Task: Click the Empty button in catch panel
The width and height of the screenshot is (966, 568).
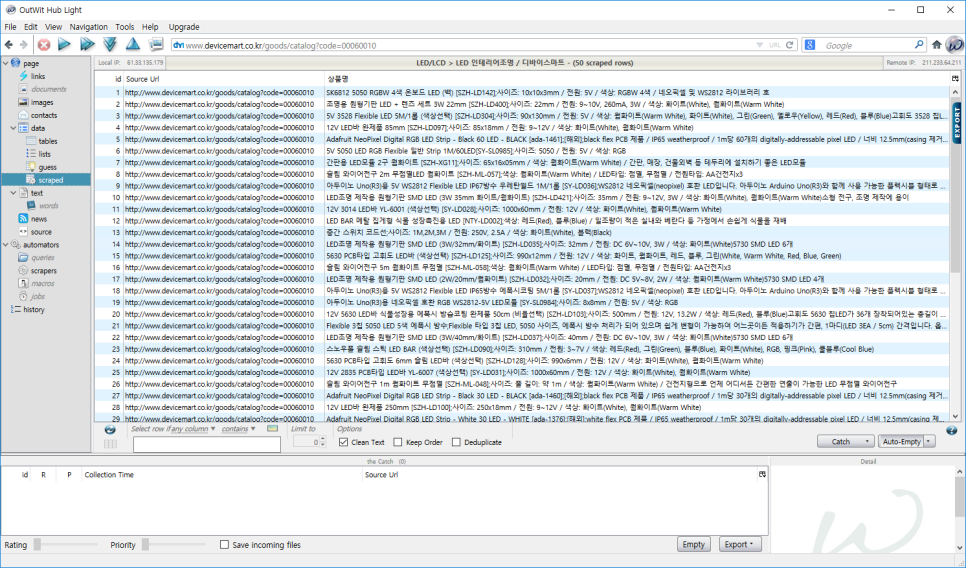Action: click(x=694, y=545)
